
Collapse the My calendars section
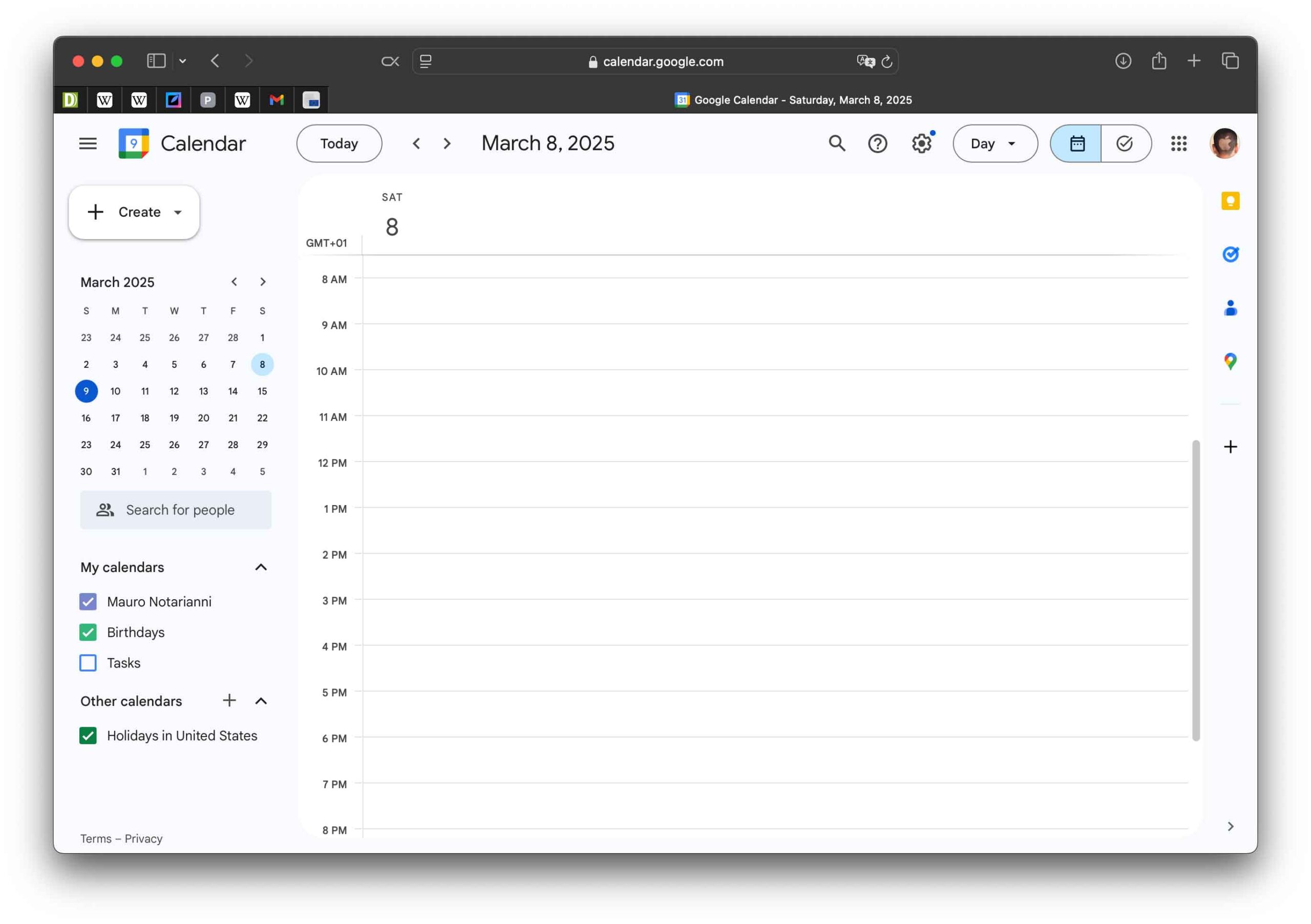pos(261,567)
